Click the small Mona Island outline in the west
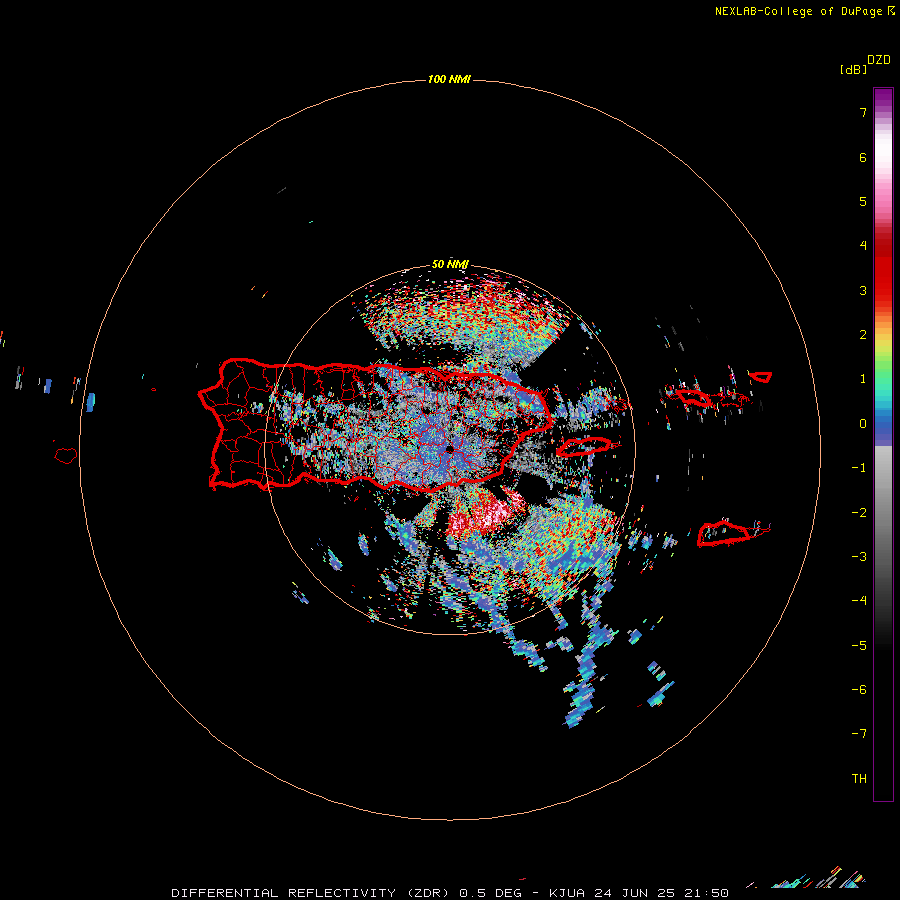 tap(66, 456)
